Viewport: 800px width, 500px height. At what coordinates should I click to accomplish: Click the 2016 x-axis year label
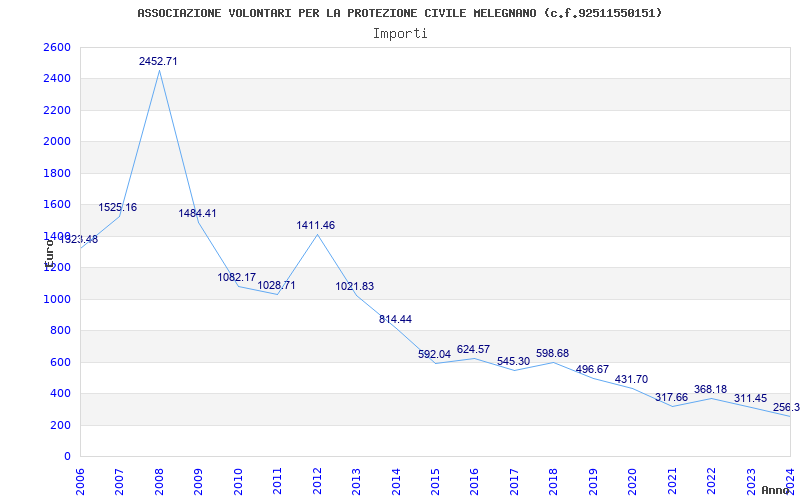474,480
